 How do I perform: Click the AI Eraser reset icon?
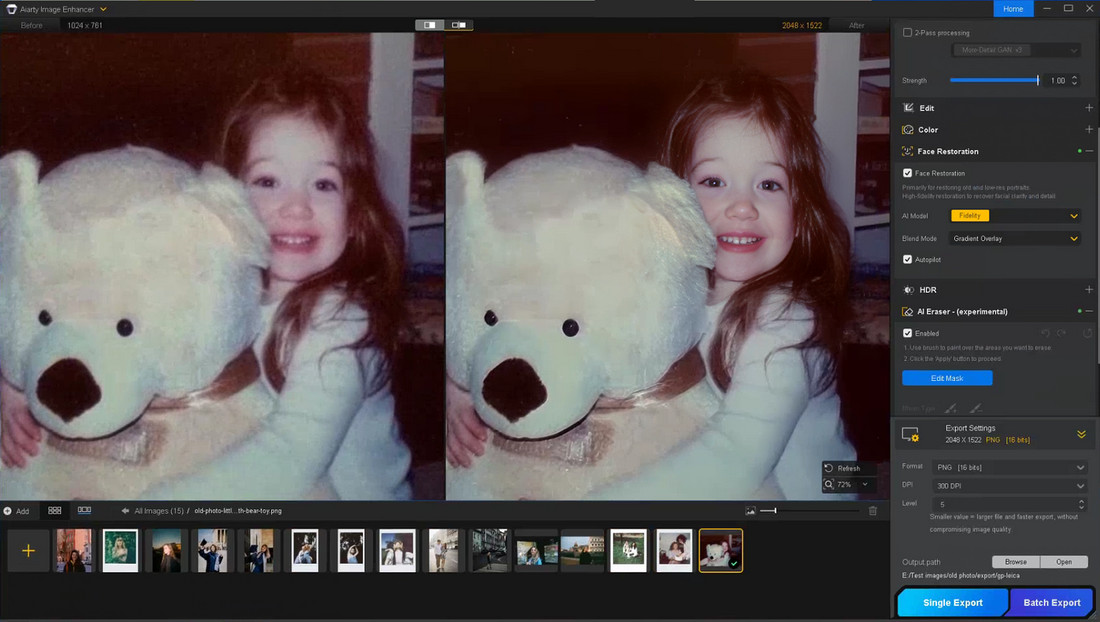pos(1088,333)
